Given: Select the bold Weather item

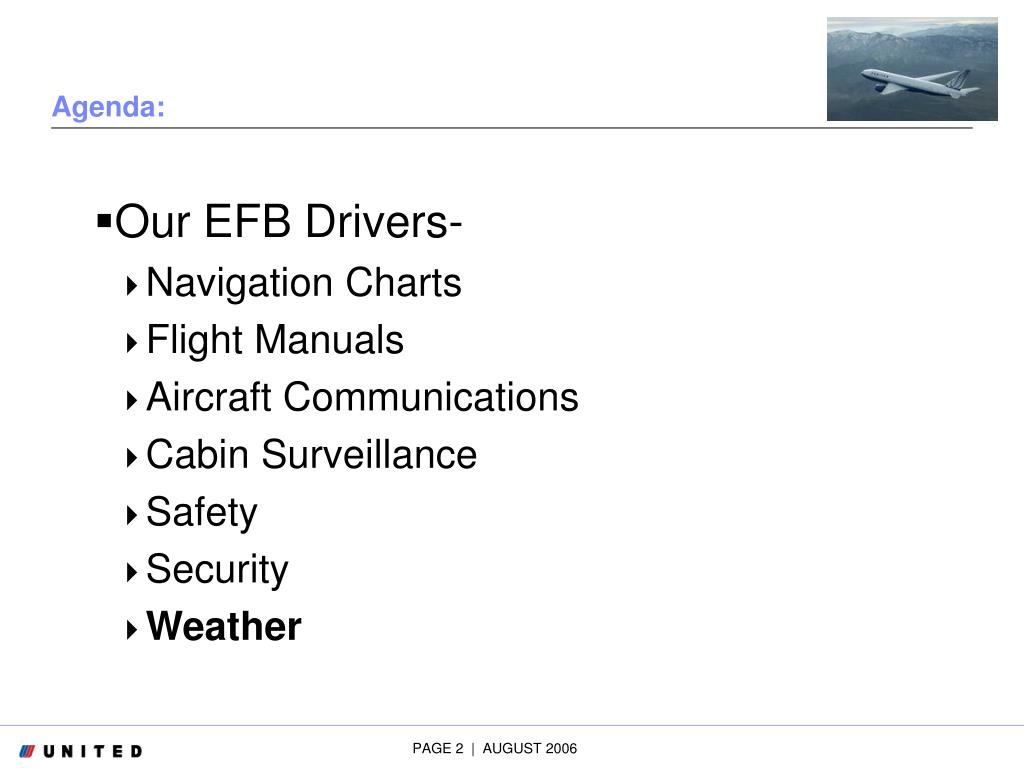Looking at the screenshot, I should (x=224, y=626).
